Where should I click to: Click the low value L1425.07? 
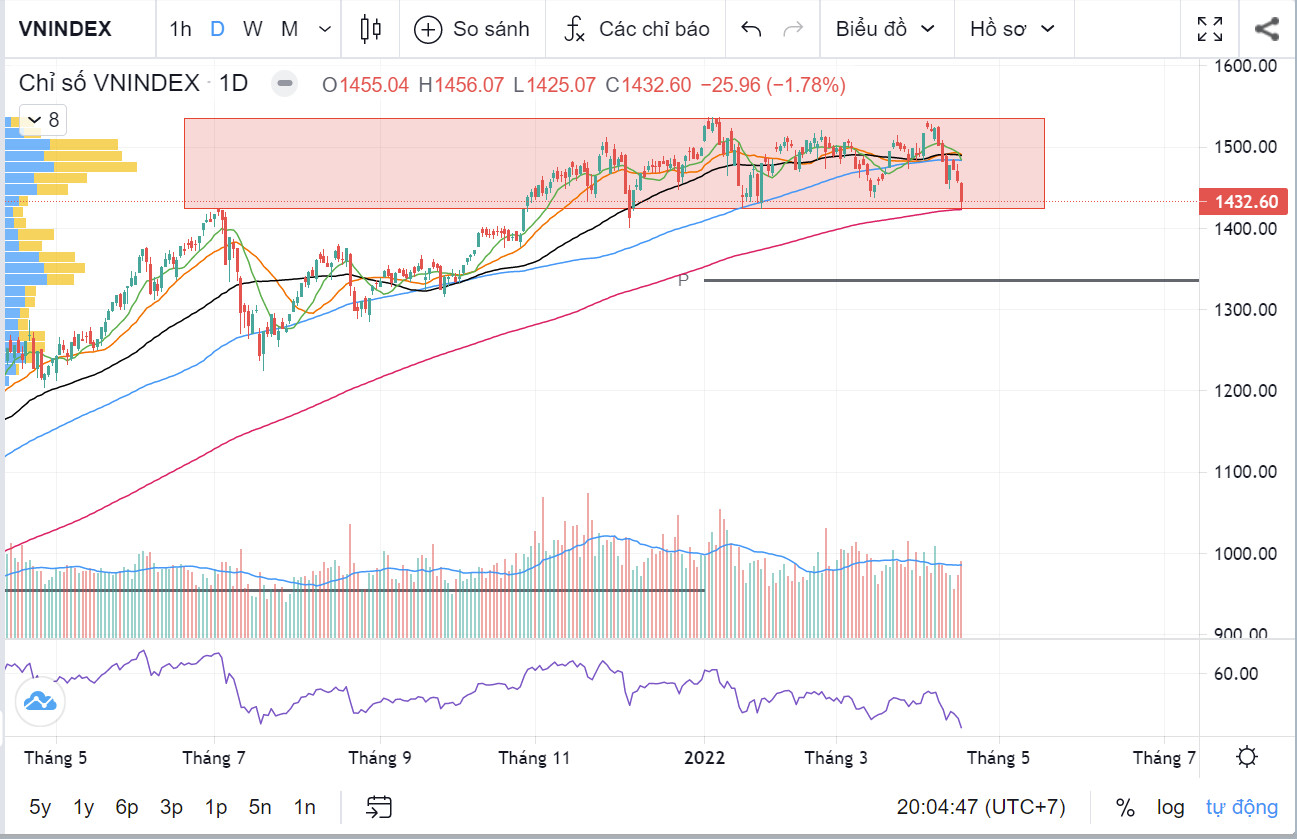(553, 85)
